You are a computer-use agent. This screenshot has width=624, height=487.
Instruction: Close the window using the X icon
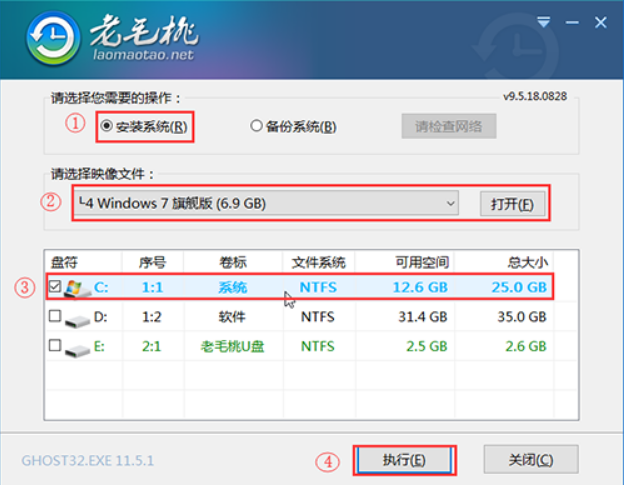[601, 20]
